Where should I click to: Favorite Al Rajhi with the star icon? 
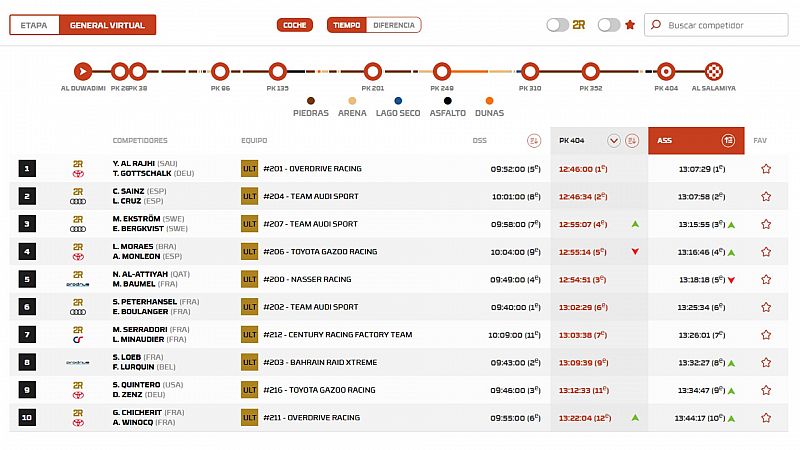pyautogui.click(x=766, y=169)
